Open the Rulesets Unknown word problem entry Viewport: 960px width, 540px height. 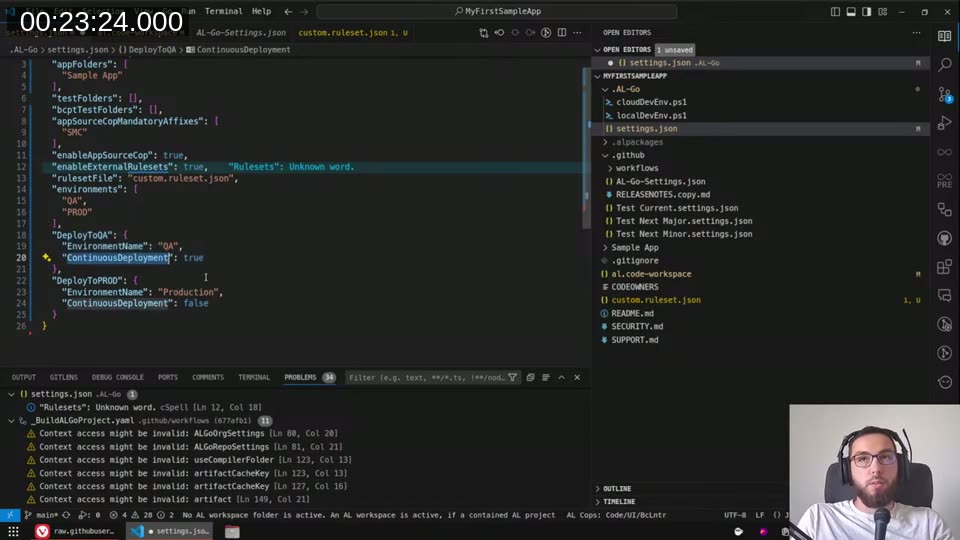[x=150, y=407]
